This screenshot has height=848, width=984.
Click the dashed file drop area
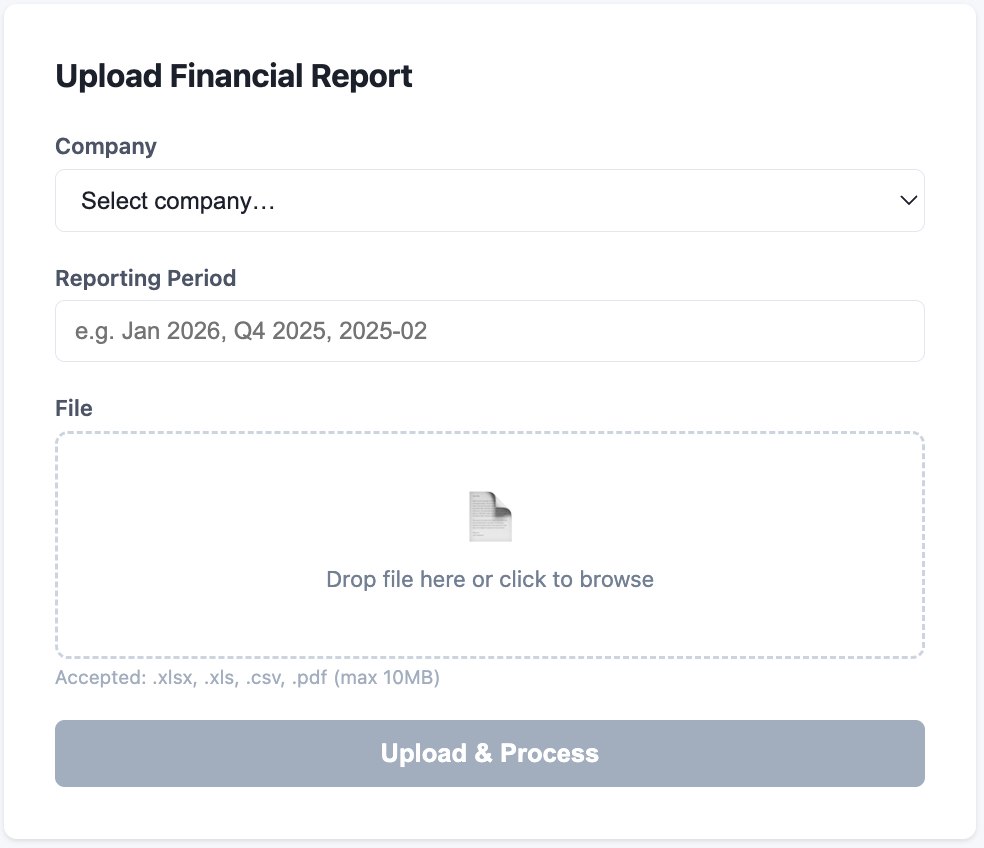click(490, 545)
